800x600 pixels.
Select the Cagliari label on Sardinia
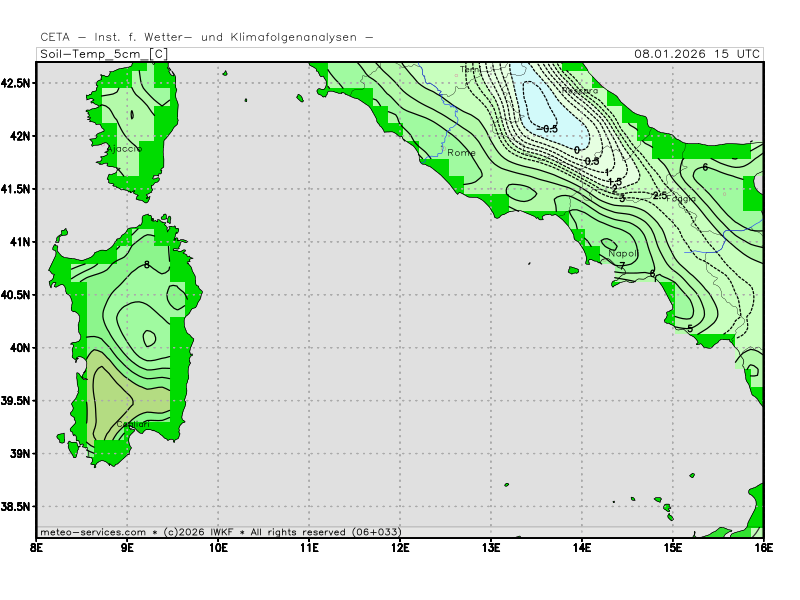click(133, 425)
